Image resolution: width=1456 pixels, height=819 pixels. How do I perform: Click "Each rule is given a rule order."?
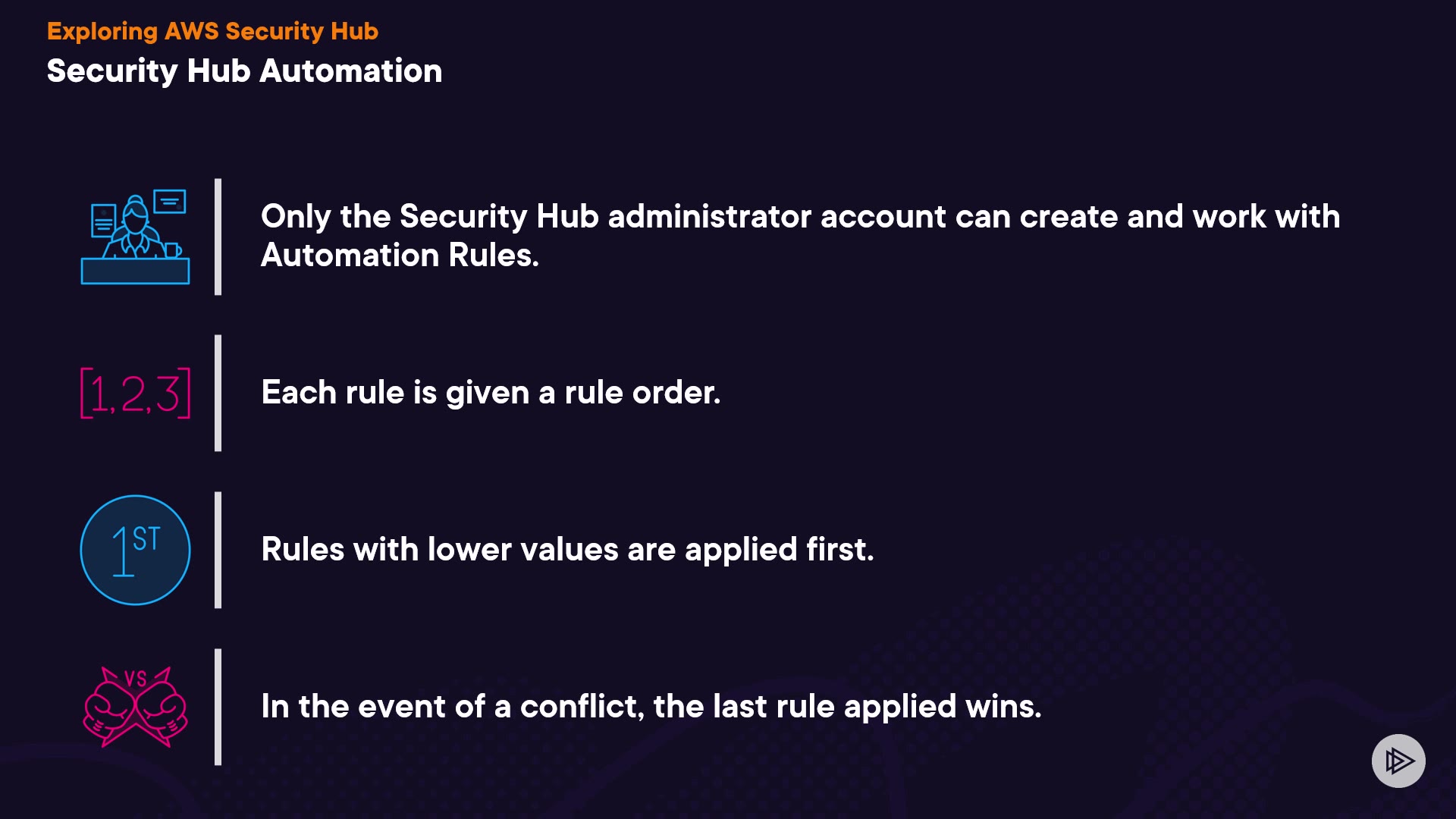pyautogui.click(x=491, y=393)
